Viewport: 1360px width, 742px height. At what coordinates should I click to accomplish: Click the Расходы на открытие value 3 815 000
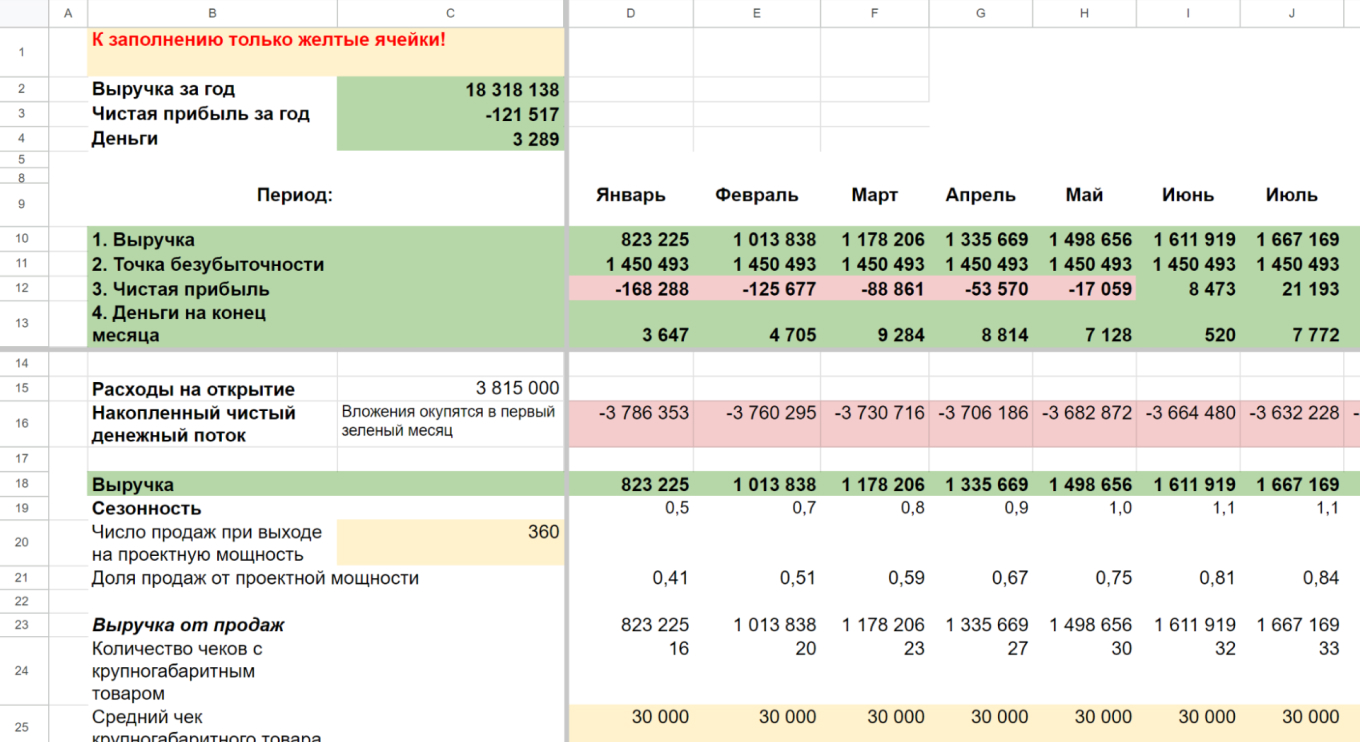pos(450,389)
